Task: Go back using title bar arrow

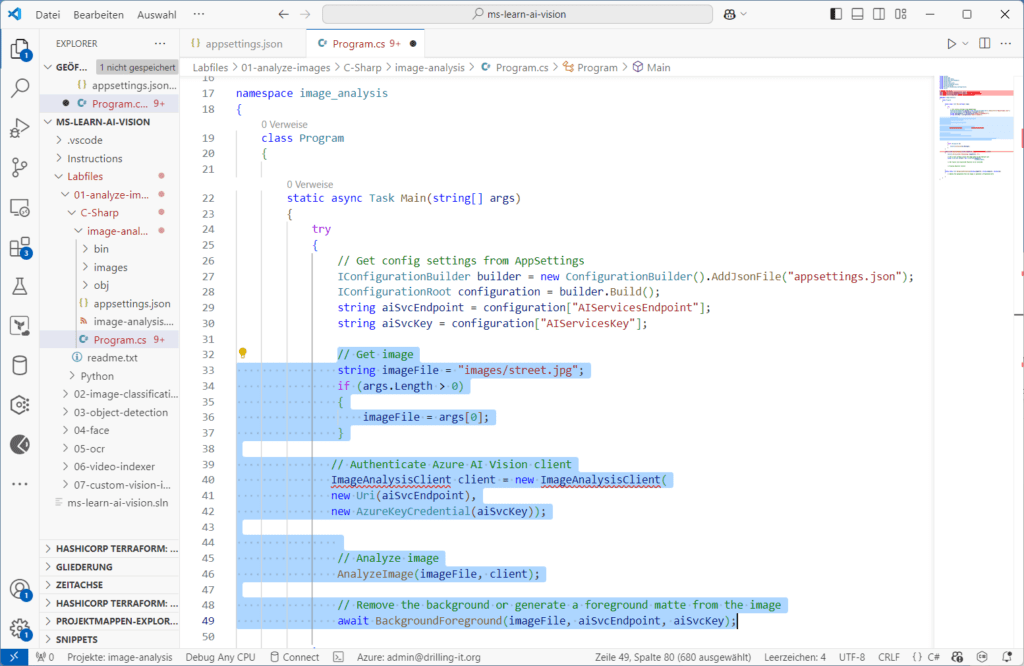Action: pos(283,14)
